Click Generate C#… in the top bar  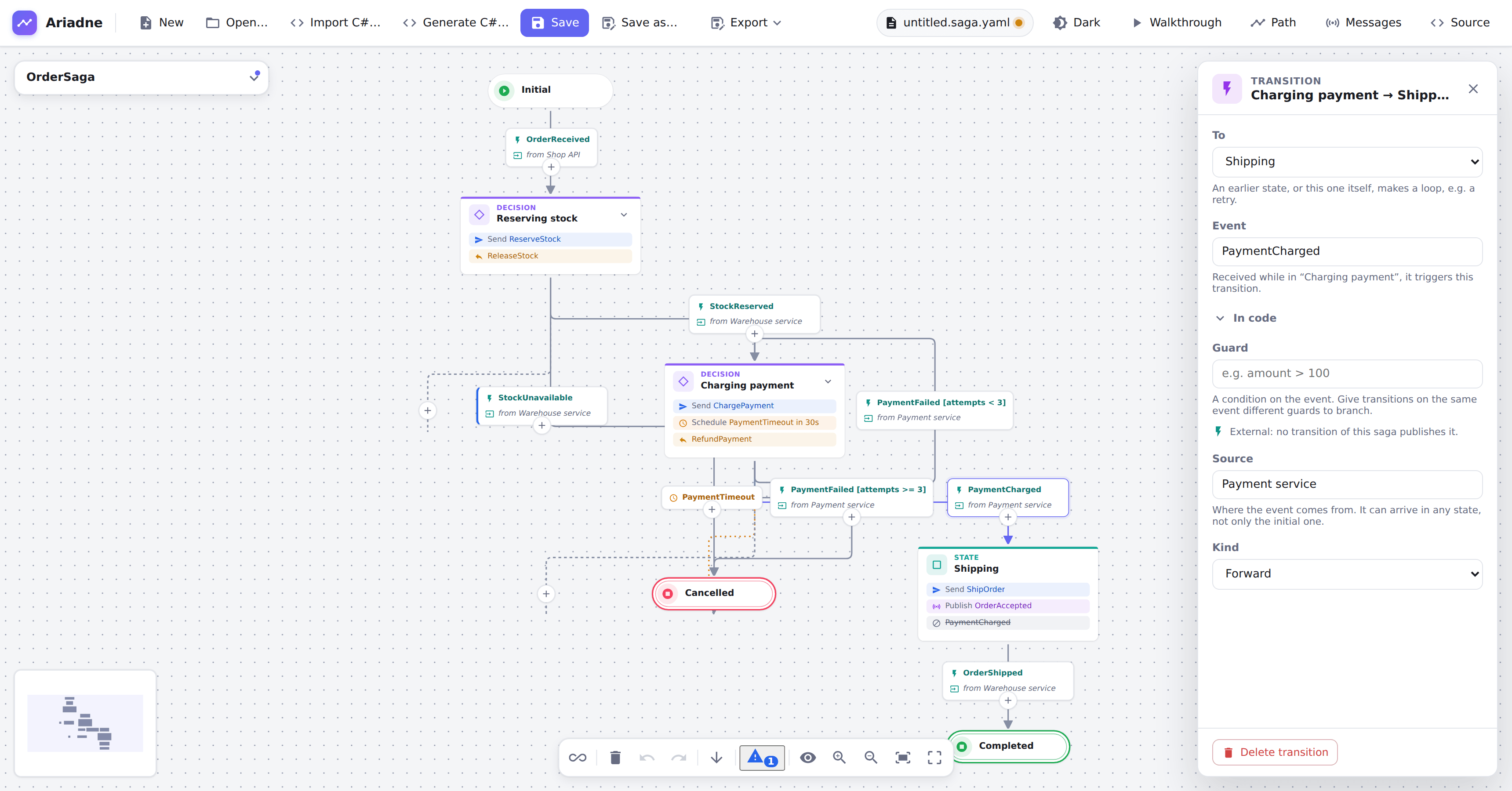[456, 22]
